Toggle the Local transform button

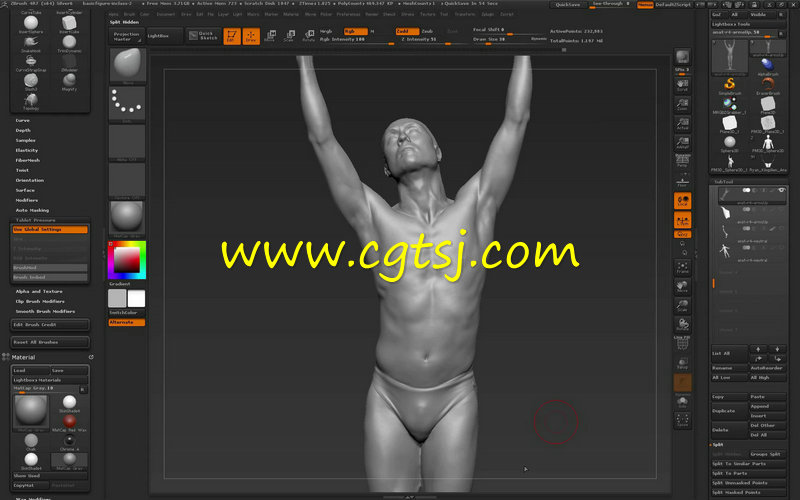click(x=682, y=201)
